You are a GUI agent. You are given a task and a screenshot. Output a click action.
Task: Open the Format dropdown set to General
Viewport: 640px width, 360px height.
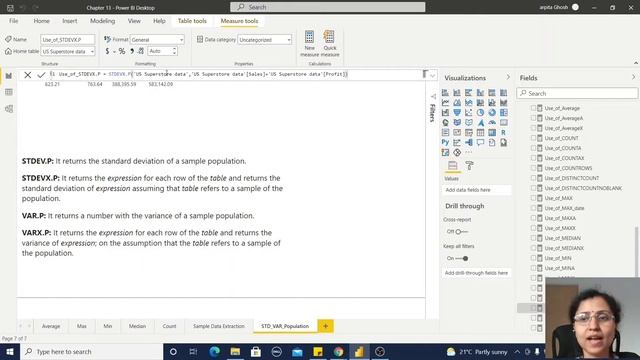pyautogui.click(x=157, y=40)
